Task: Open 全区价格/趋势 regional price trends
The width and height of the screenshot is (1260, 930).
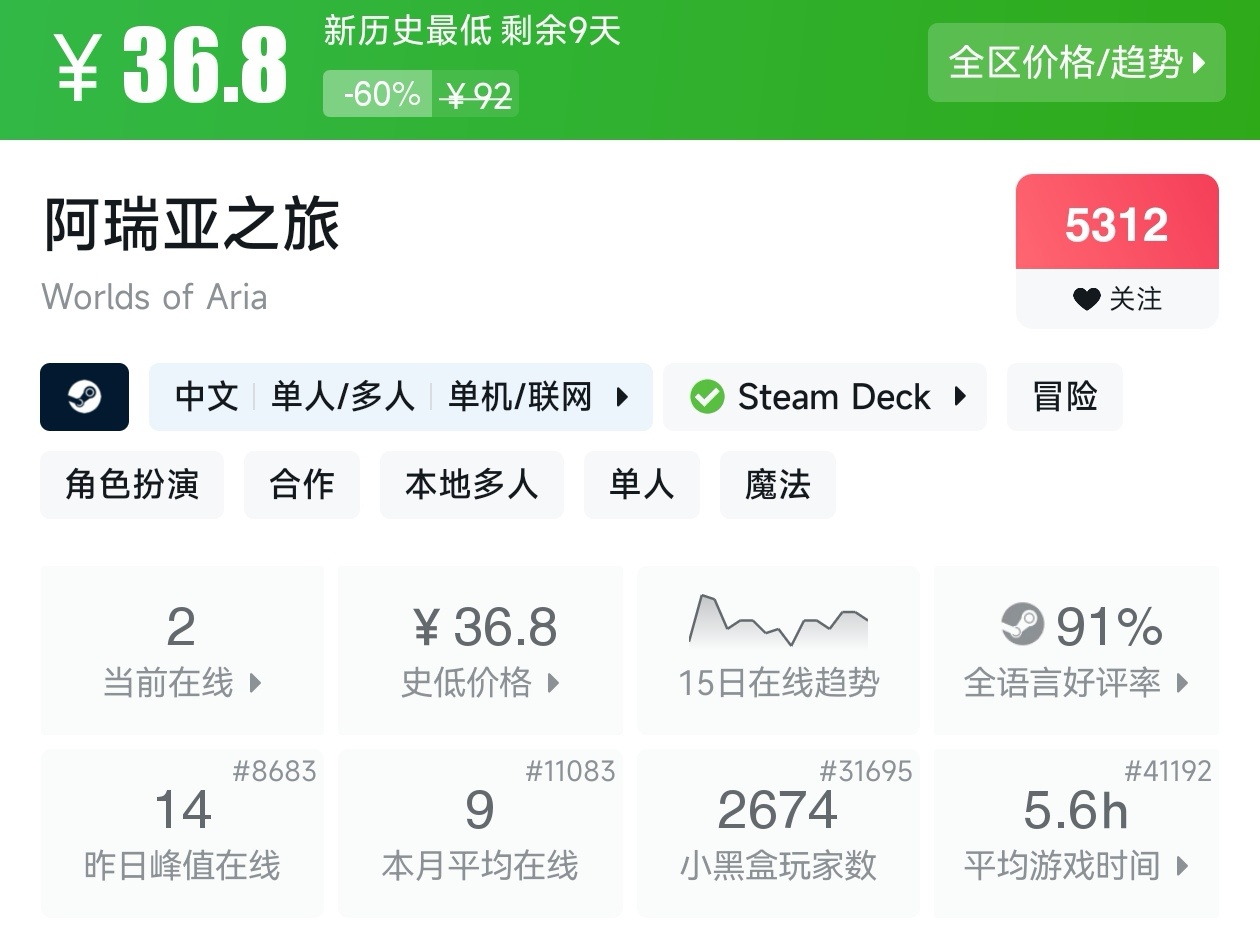Action: tap(1076, 63)
